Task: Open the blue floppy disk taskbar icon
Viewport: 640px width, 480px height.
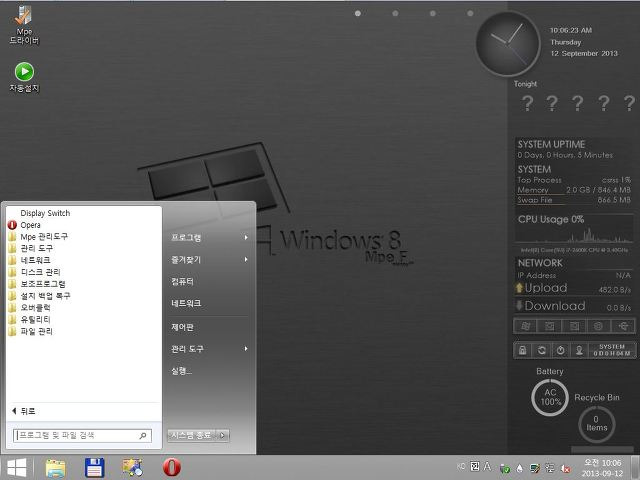Action: pyautogui.click(x=94, y=468)
